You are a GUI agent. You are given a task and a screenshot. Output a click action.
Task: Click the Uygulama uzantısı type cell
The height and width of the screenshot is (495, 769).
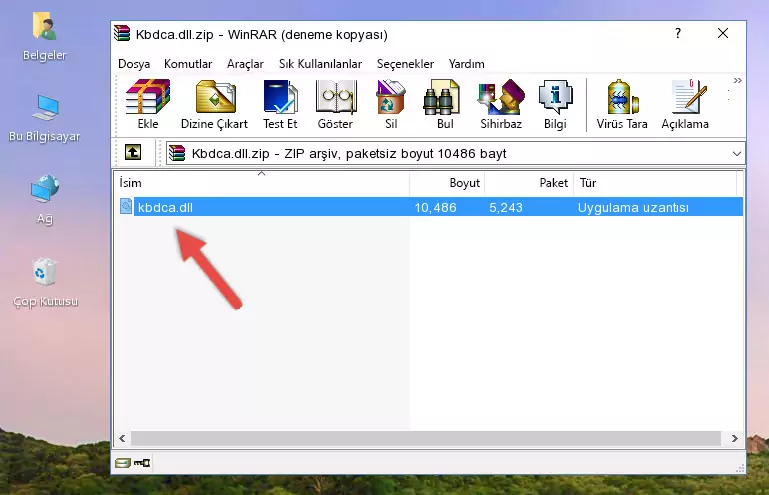click(633, 208)
